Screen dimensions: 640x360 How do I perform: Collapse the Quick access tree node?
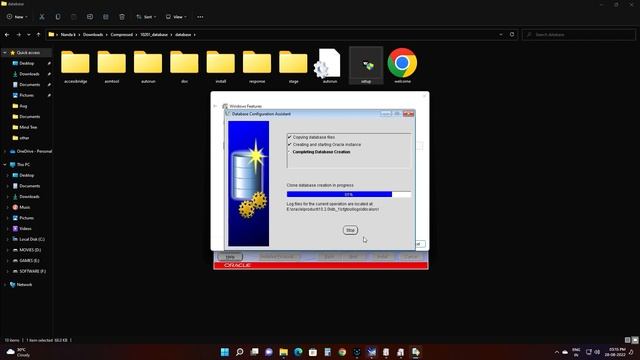(5, 53)
